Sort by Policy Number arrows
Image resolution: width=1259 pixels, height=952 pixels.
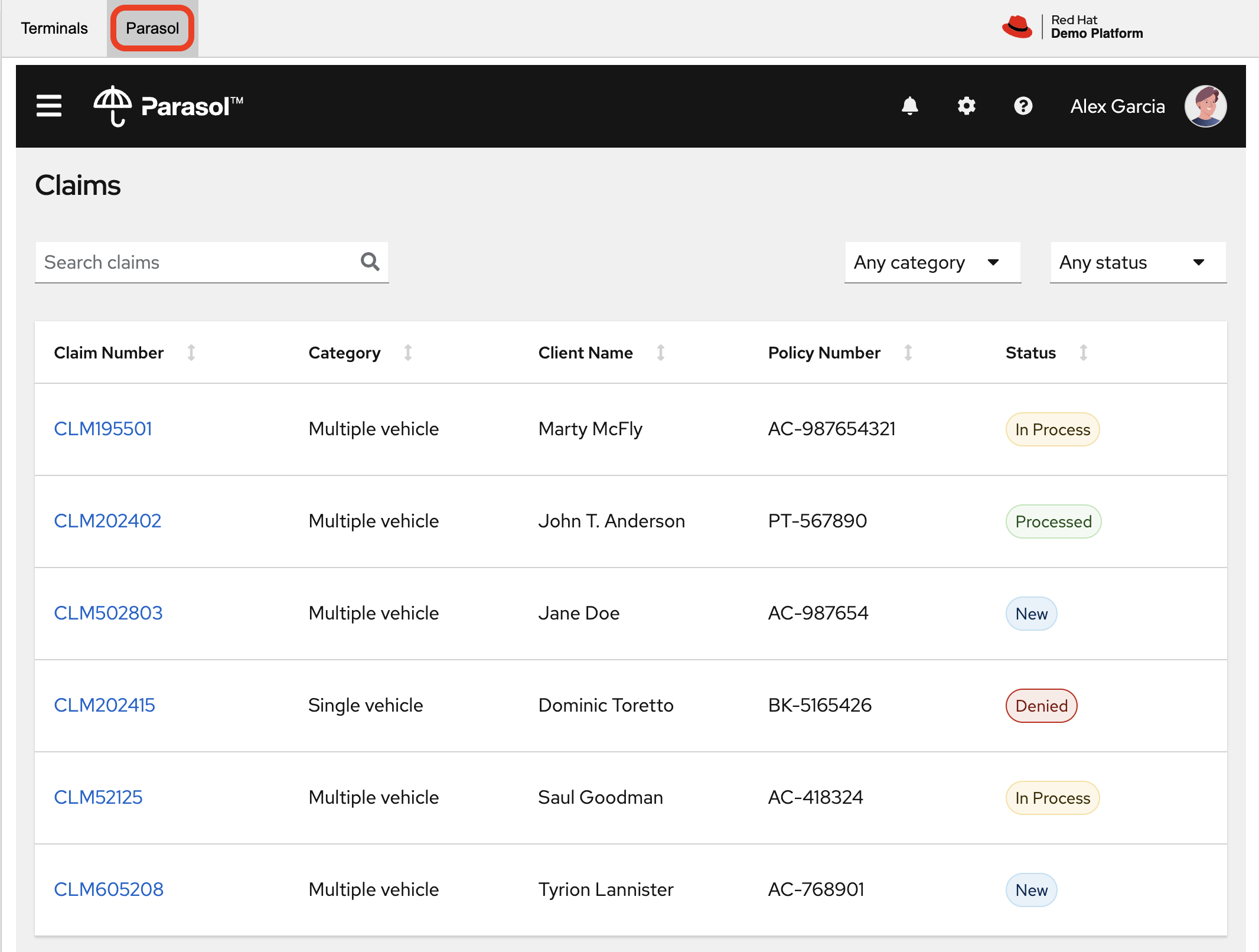pyautogui.click(x=908, y=353)
